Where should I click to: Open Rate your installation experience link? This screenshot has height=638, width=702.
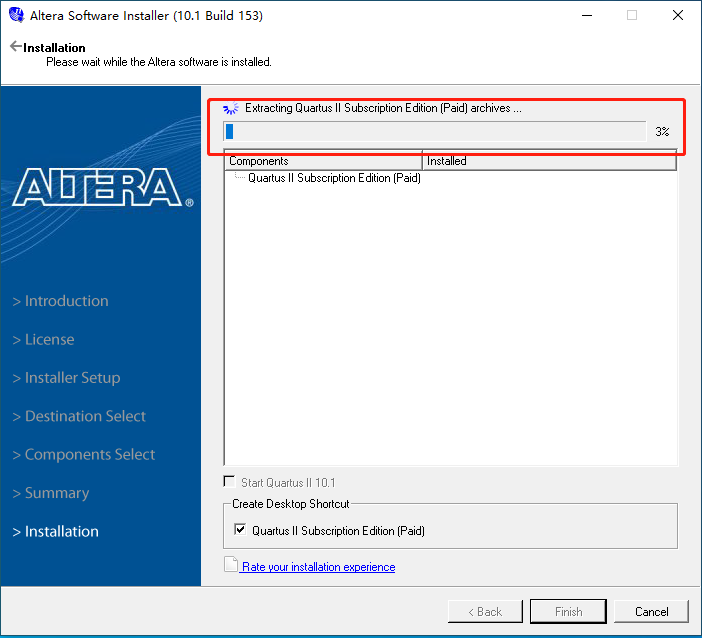318,567
